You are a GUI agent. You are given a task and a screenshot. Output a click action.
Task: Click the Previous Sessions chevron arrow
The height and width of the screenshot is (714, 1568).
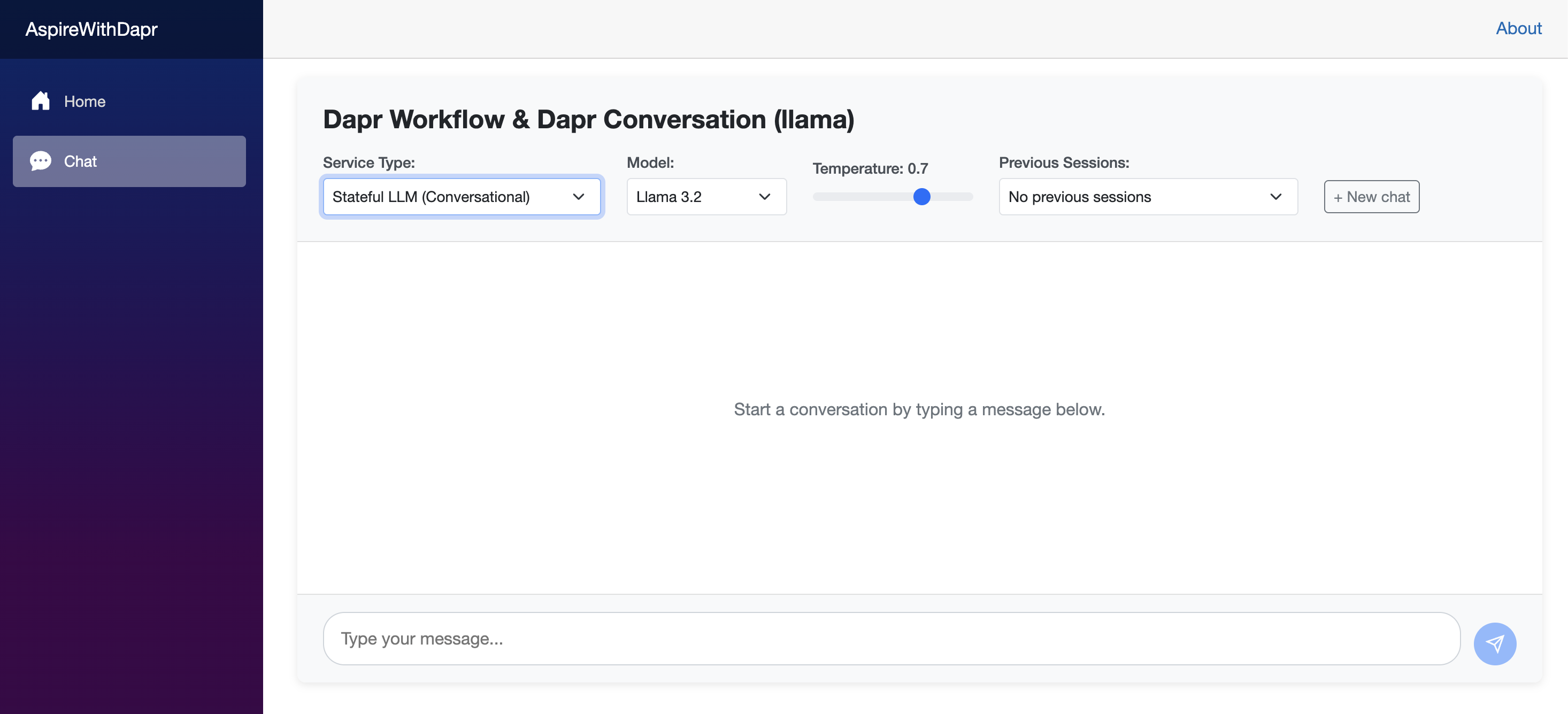tap(1276, 197)
